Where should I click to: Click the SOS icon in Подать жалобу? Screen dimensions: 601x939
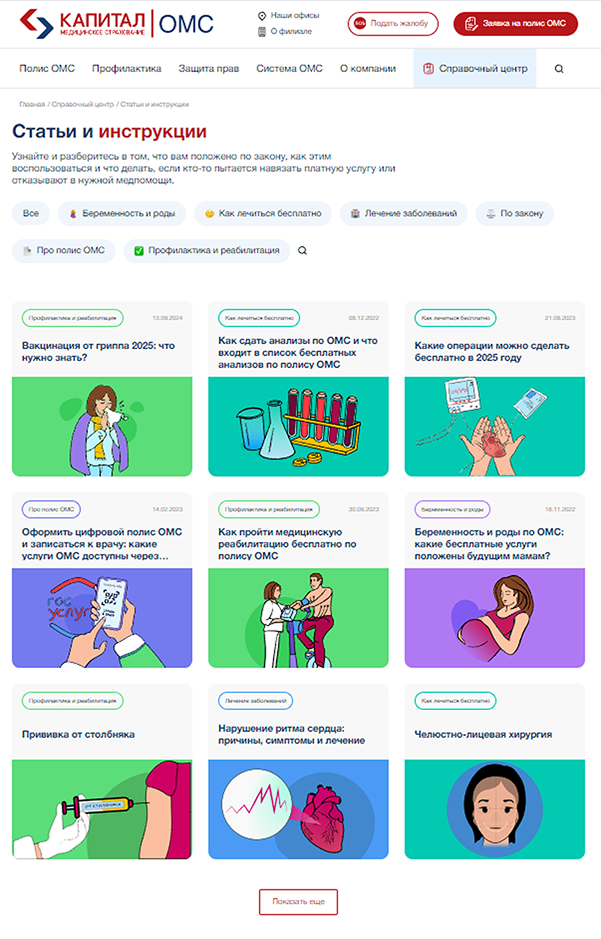[360, 23]
